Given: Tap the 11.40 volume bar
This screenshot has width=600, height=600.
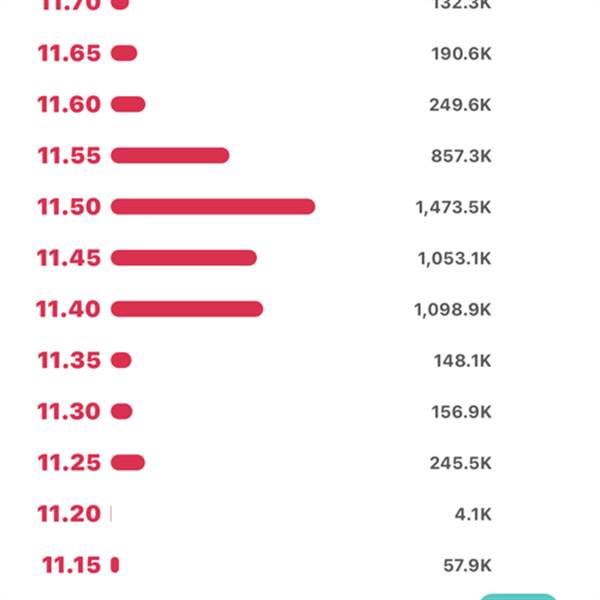Looking at the screenshot, I should coord(187,309).
